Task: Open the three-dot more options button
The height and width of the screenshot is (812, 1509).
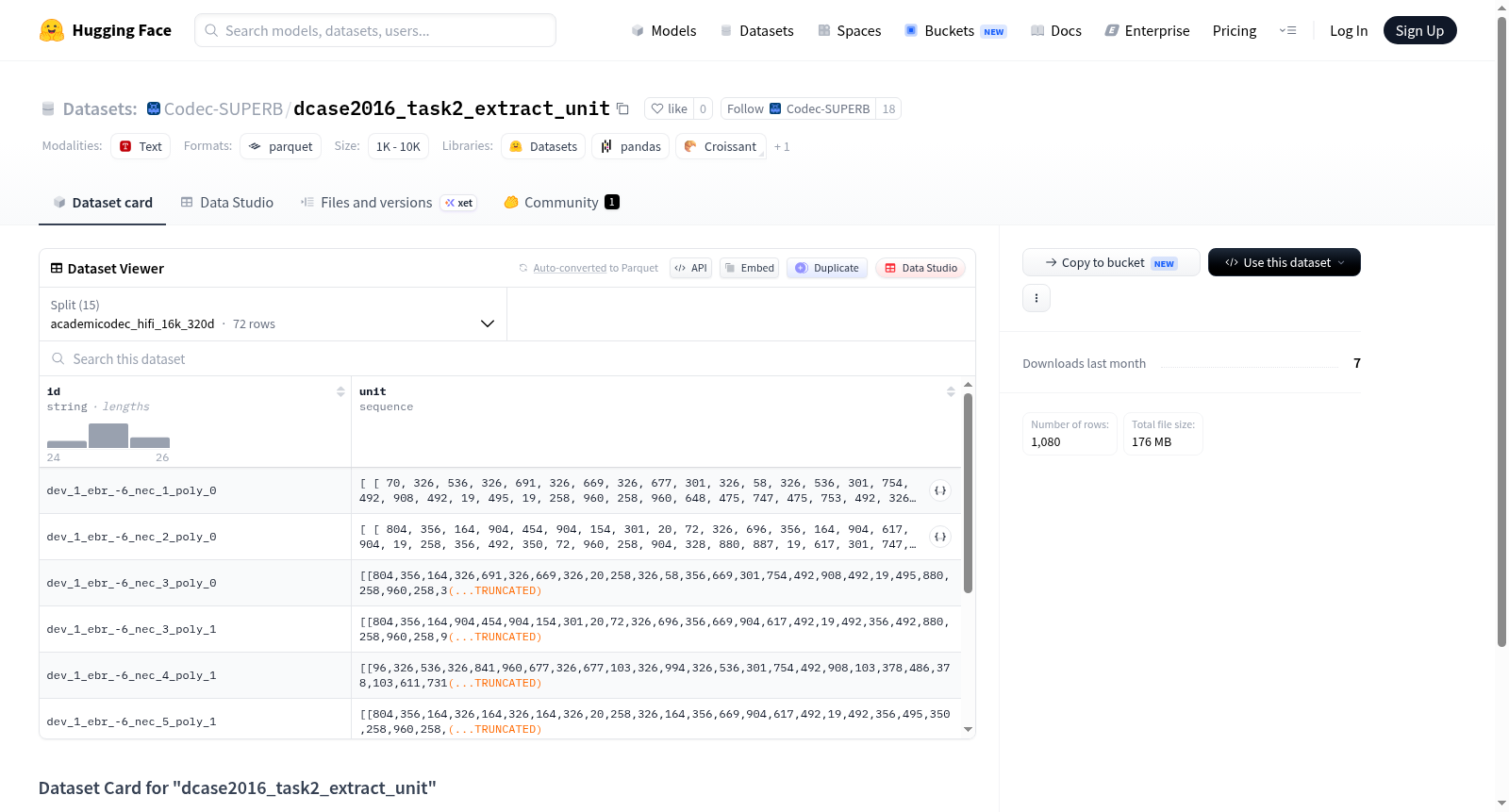Action: pos(1036,298)
